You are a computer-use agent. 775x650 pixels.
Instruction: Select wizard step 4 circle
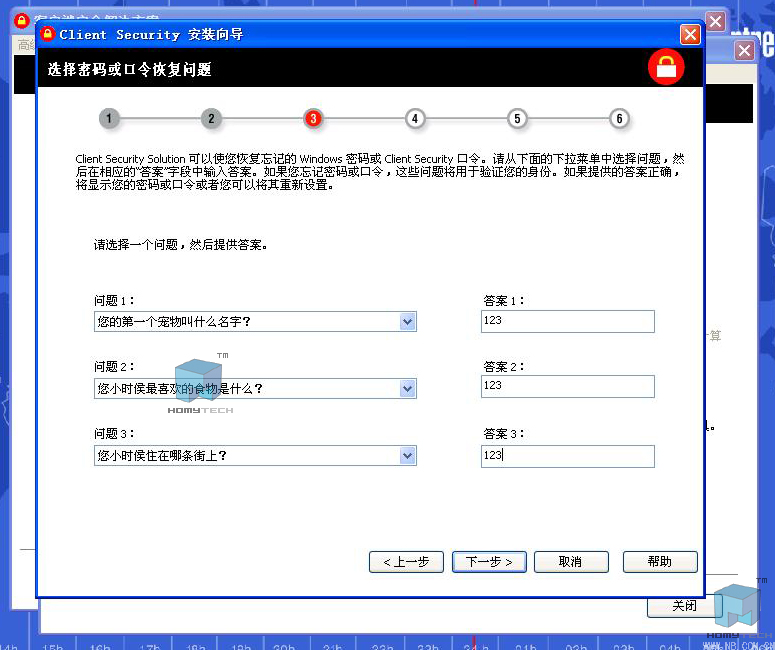coord(415,119)
